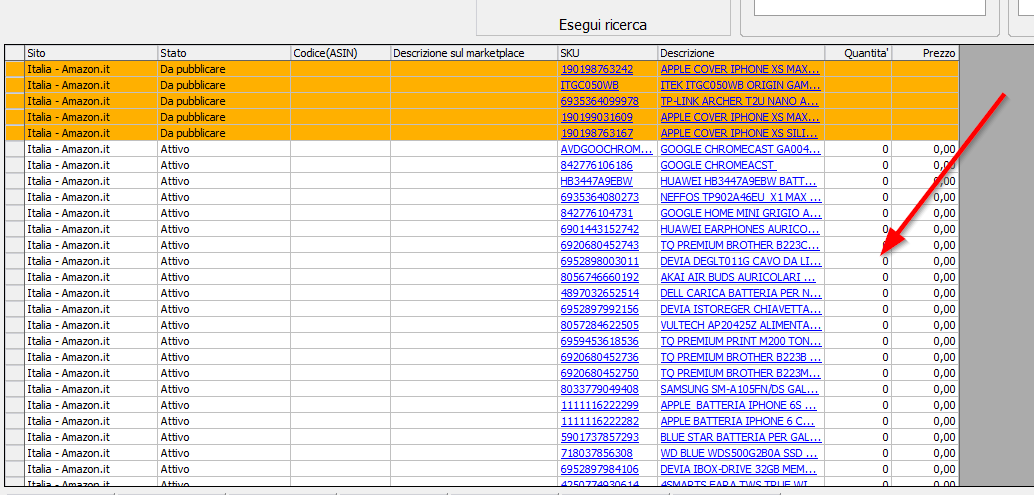Open the ITEK ITGC050WB ORIGIN GAM... description
This screenshot has width=1034, height=495.
741,85
